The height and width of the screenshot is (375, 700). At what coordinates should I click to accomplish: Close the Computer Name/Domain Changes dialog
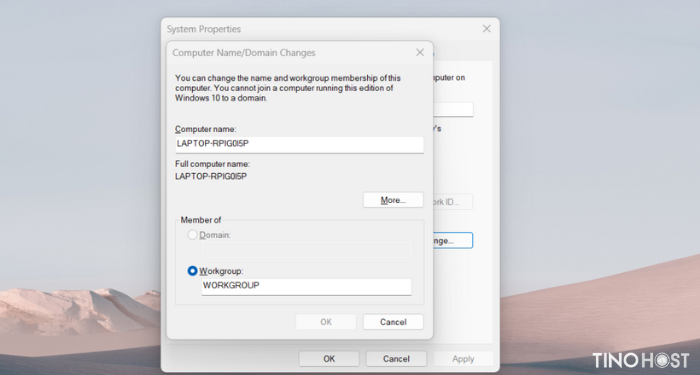(420, 52)
